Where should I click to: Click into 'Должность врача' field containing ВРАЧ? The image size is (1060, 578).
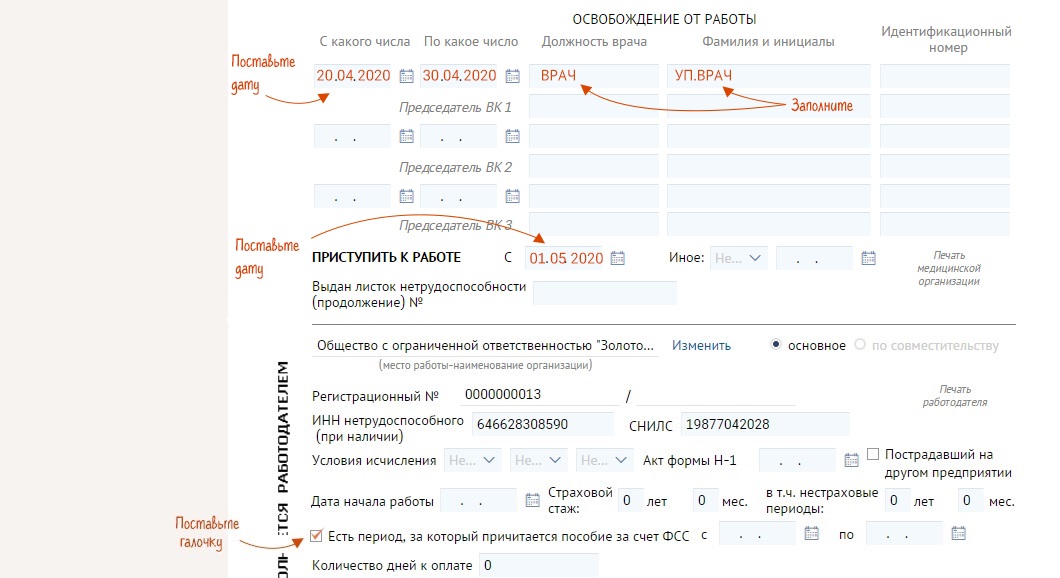tap(593, 76)
